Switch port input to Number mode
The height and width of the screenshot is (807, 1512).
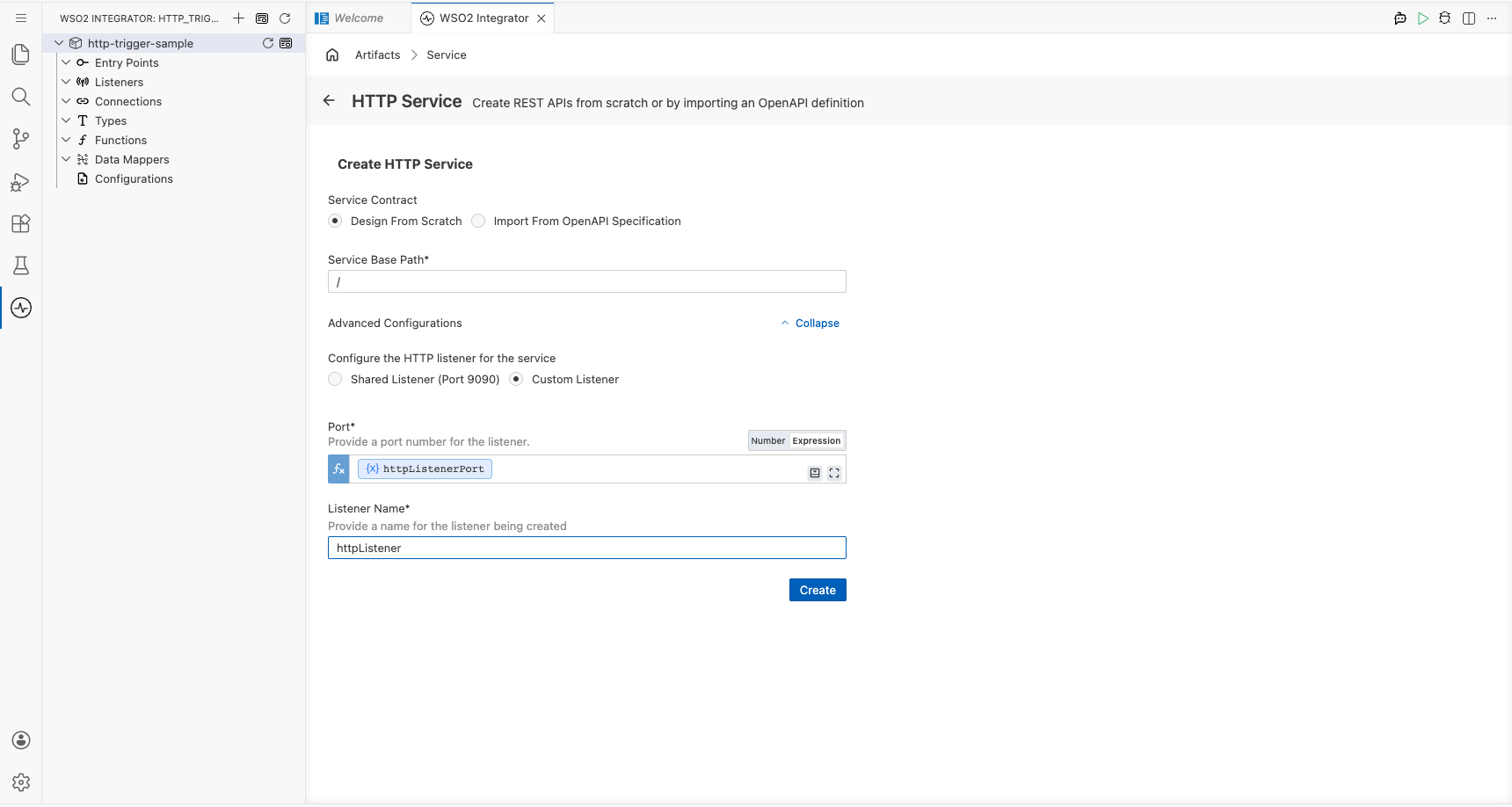768,440
